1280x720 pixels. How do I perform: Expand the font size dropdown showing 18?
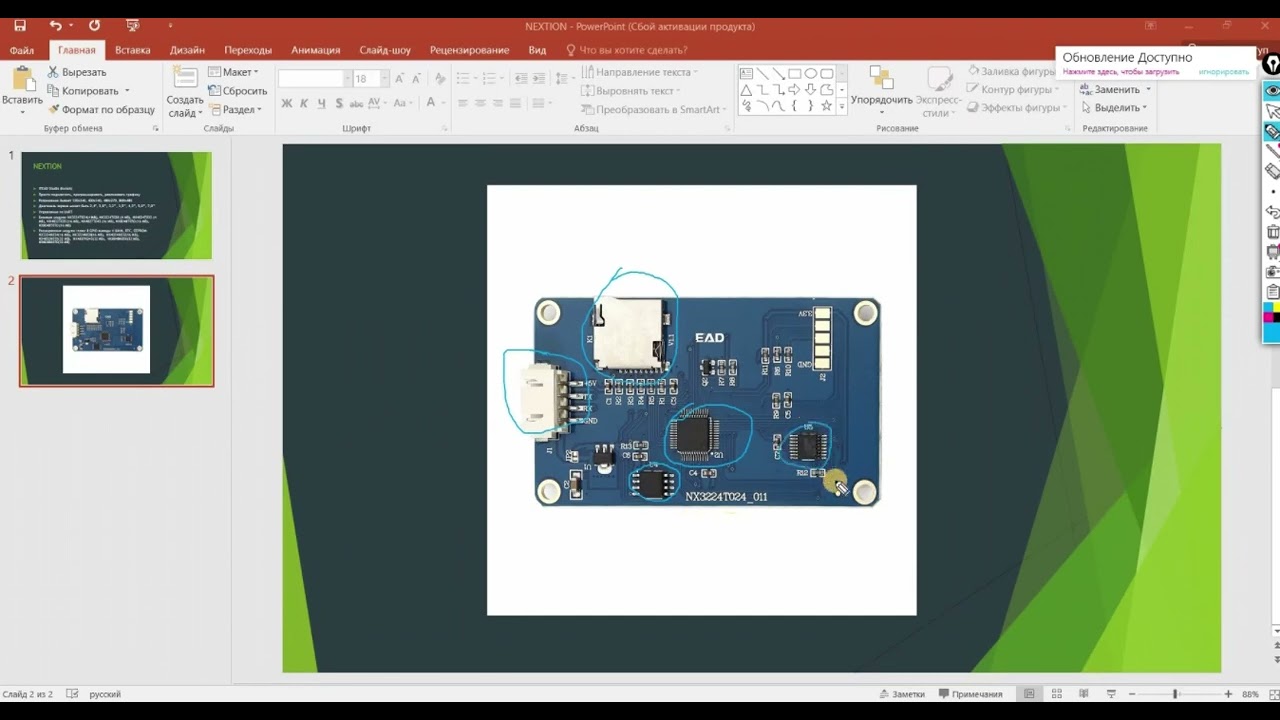pos(384,78)
